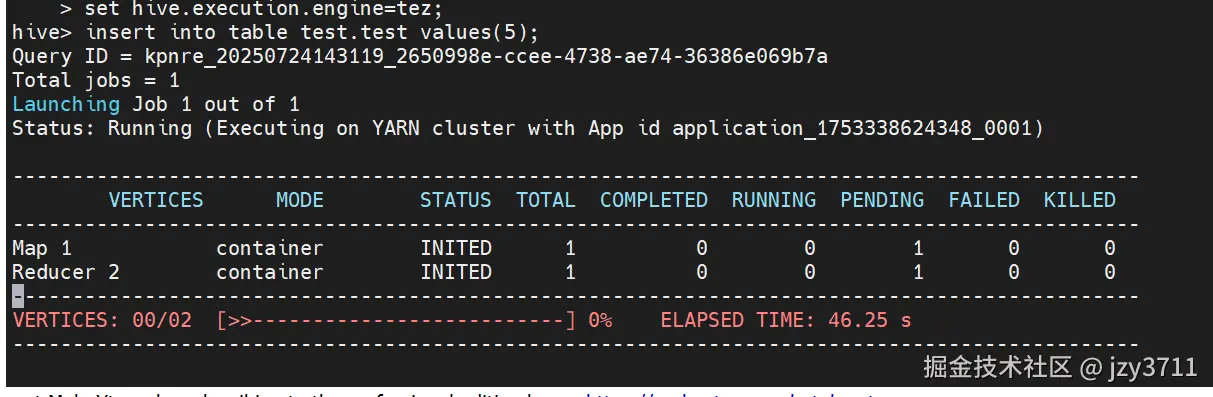Click the TOTAL value for Reducer 2
This screenshot has width=1213, height=397.
[570, 272]
